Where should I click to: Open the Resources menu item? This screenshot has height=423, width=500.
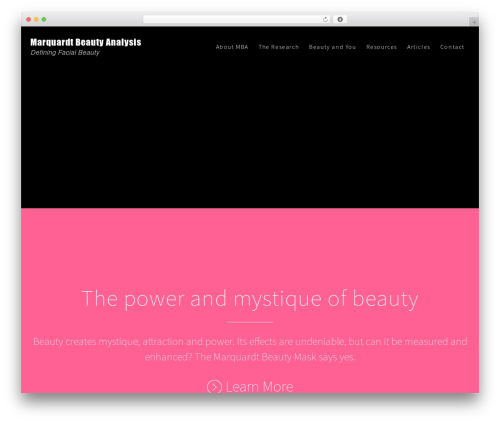(x=381, y=47)
